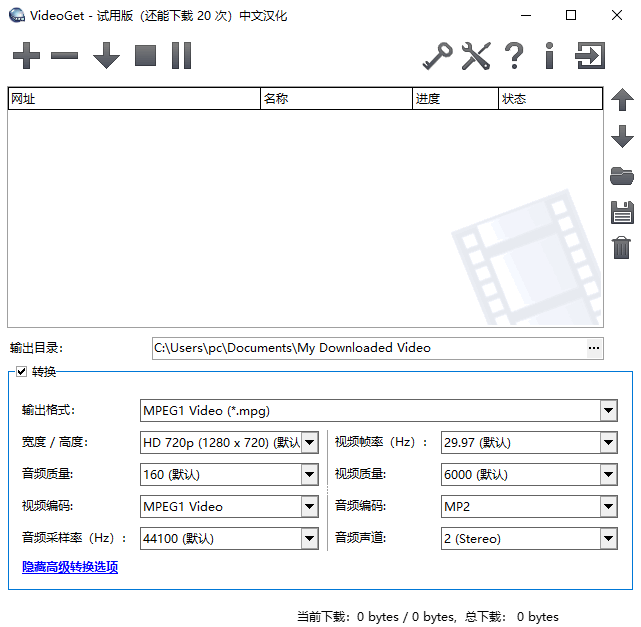
Task: Click the 总下载 0 bytes status text
Action: pyautogui.click(x=511, y=616)
